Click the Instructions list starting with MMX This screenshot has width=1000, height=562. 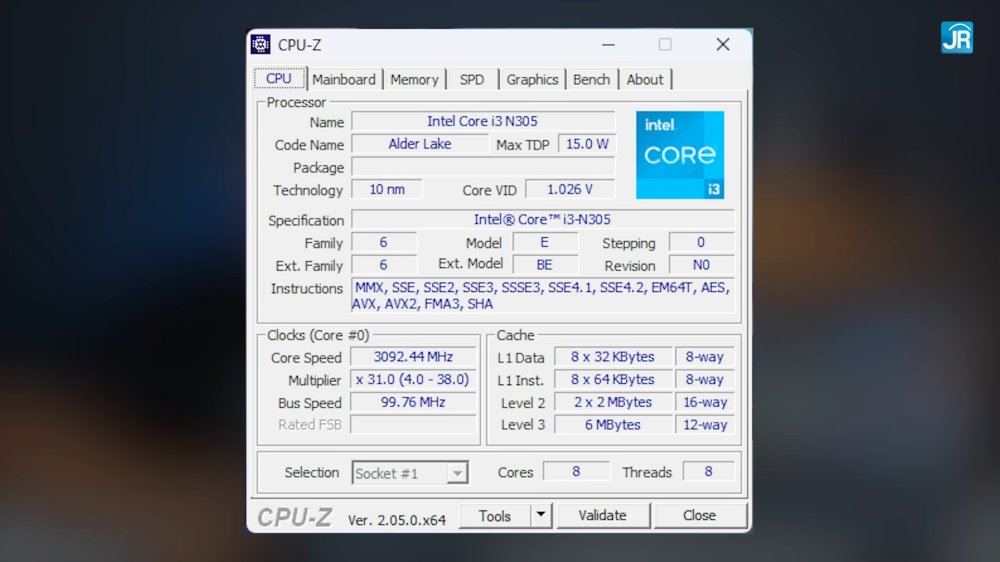point(543,295)
